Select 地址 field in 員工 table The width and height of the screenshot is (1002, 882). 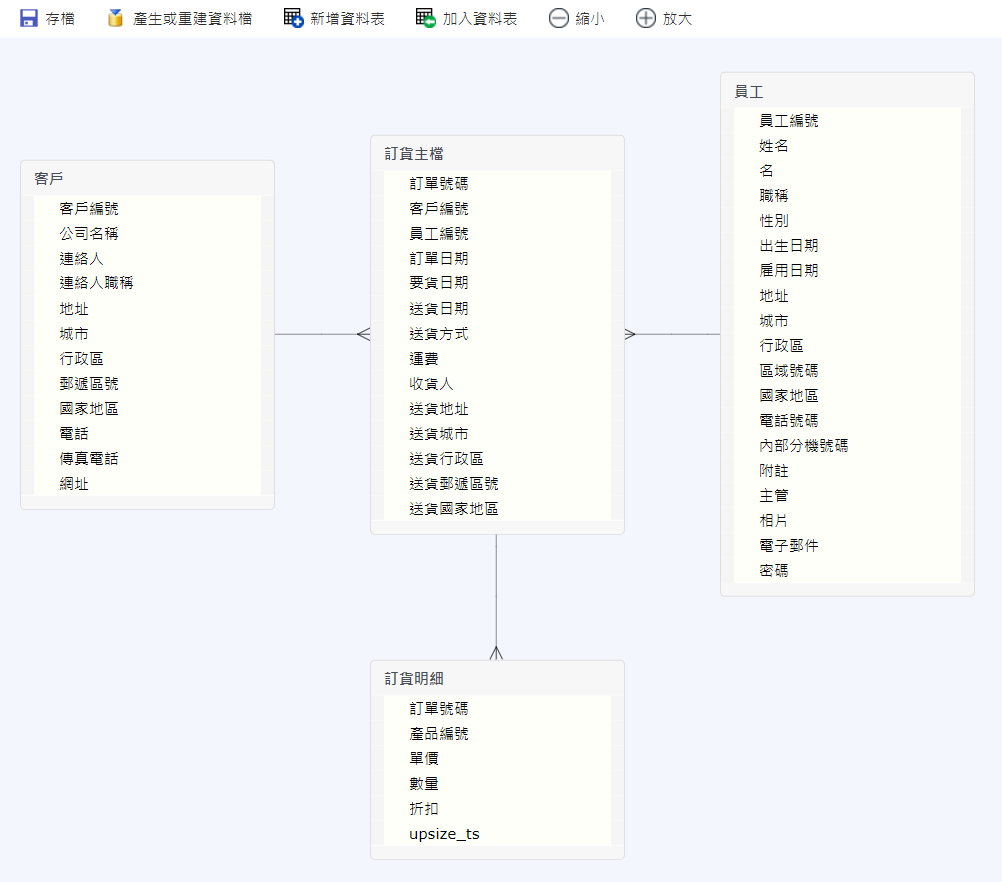[847, 296]
